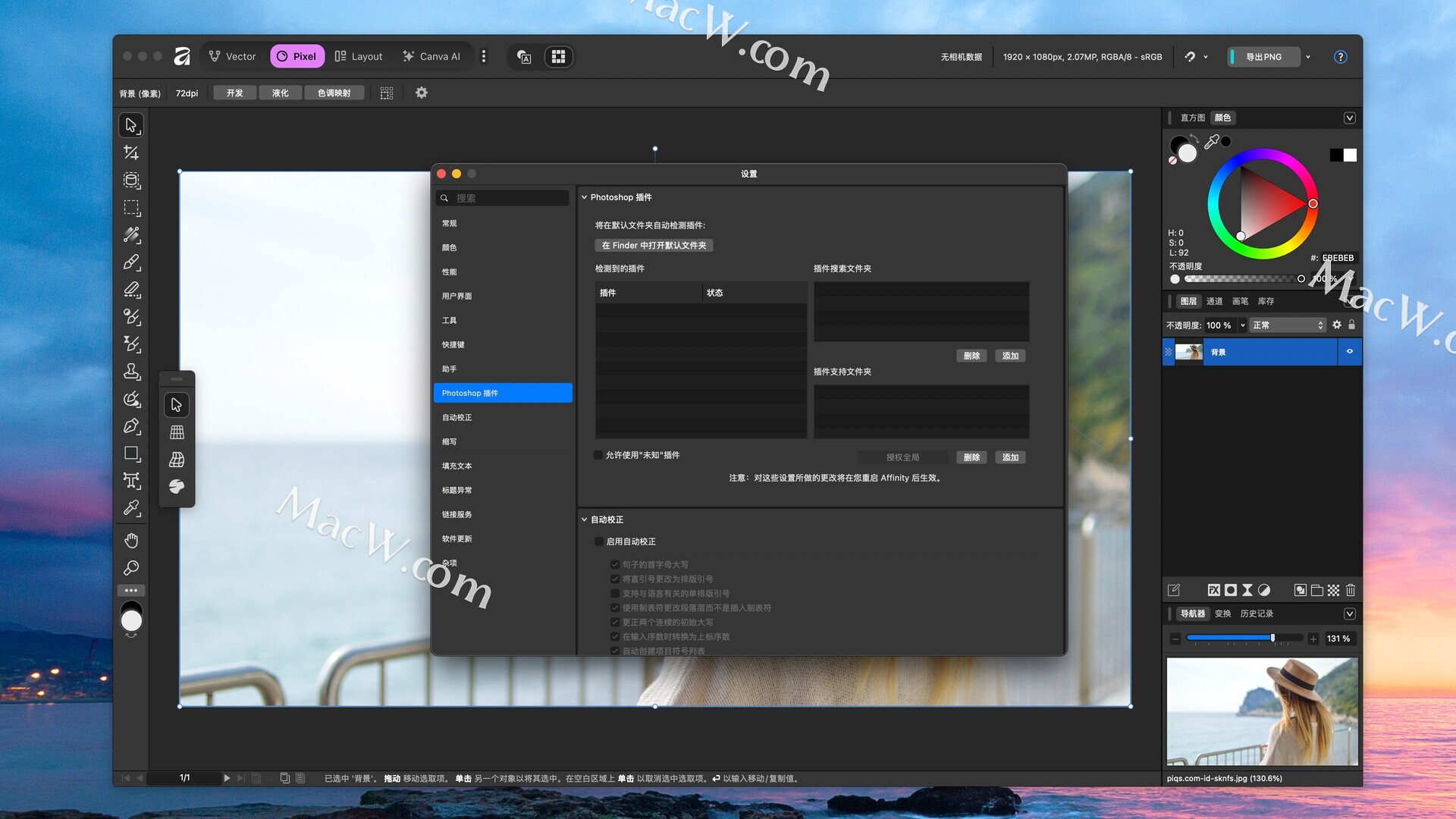Select the Move tool in left toolbar
Viewport: 1456px width, 819px height.
131,125
